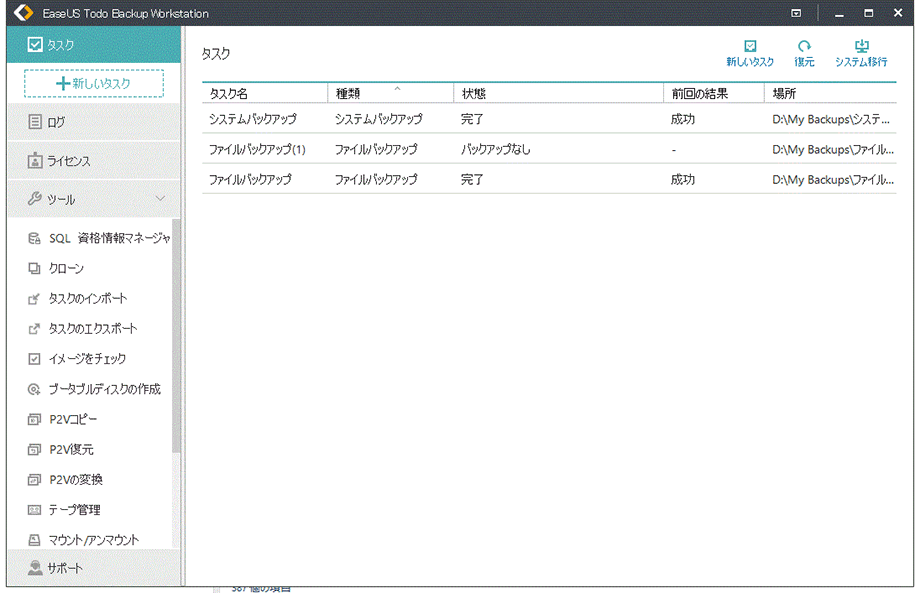Click the 復元 restore arrow icon
Image resolution: width=920 pixels, height=593 pixels.
[x=804, y=46]
